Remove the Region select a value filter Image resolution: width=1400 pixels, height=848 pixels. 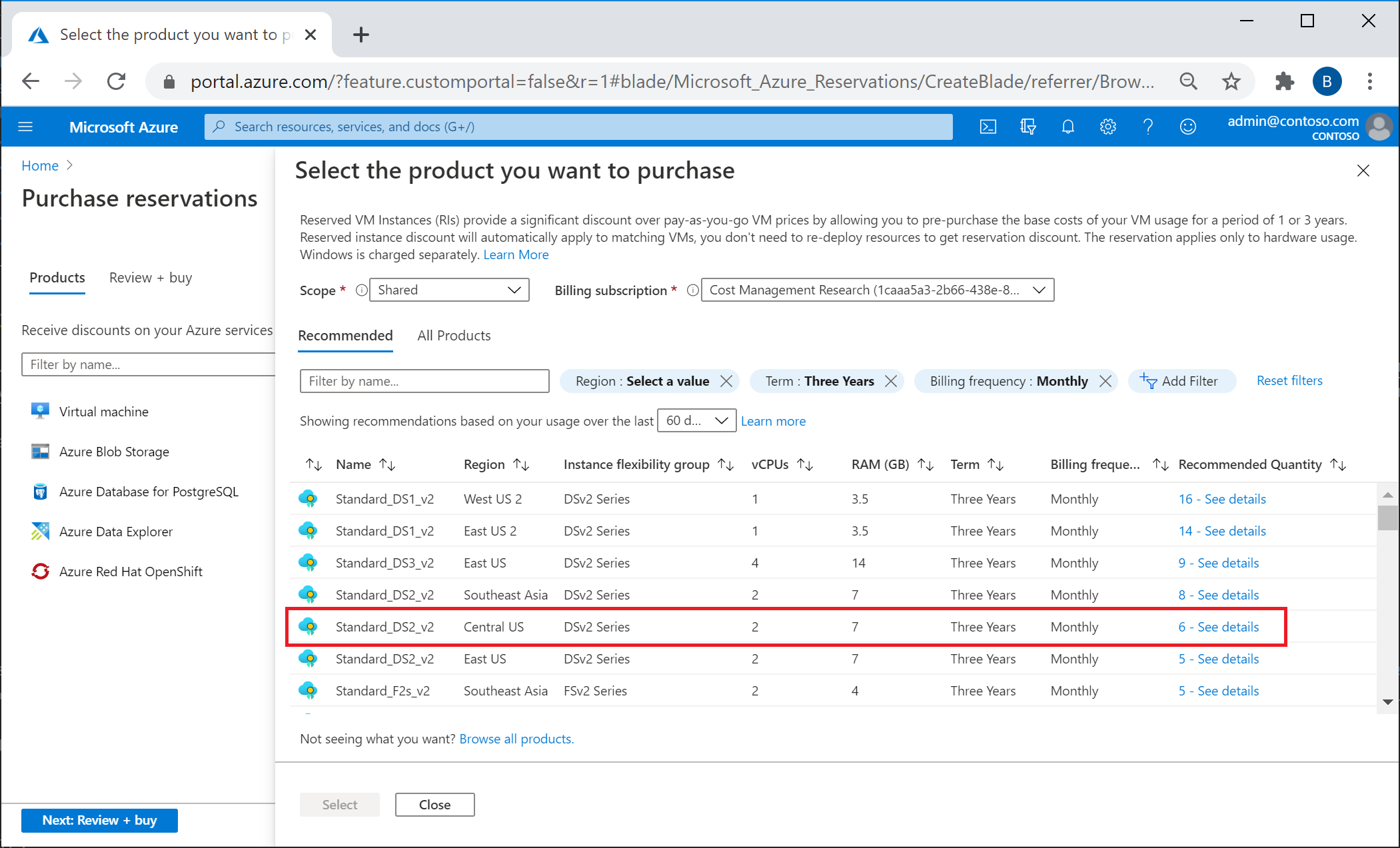[726, 380]
